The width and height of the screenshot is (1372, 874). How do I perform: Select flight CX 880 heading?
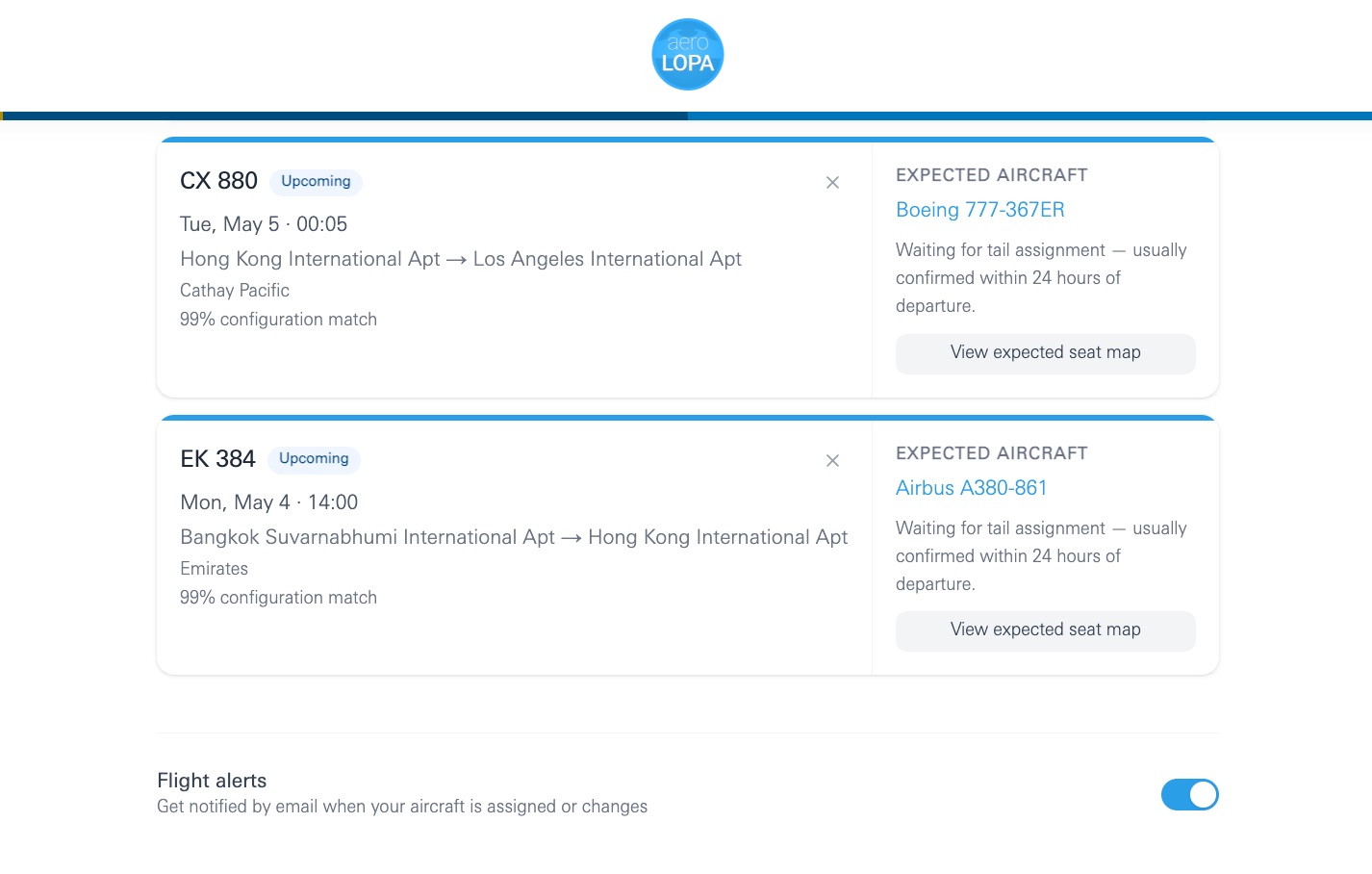click(218, 181)
